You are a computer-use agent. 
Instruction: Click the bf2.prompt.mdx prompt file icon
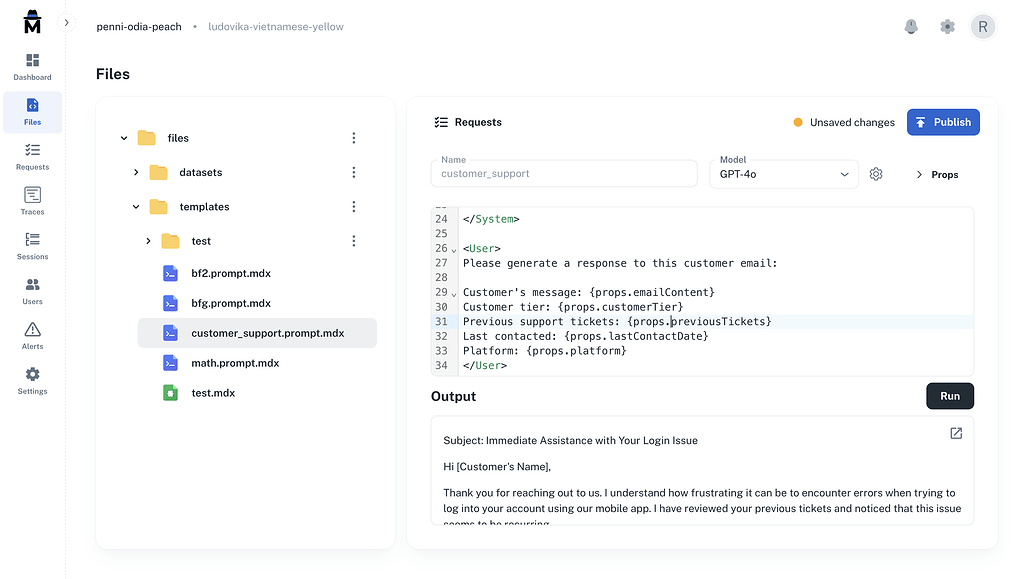[170, 273]
